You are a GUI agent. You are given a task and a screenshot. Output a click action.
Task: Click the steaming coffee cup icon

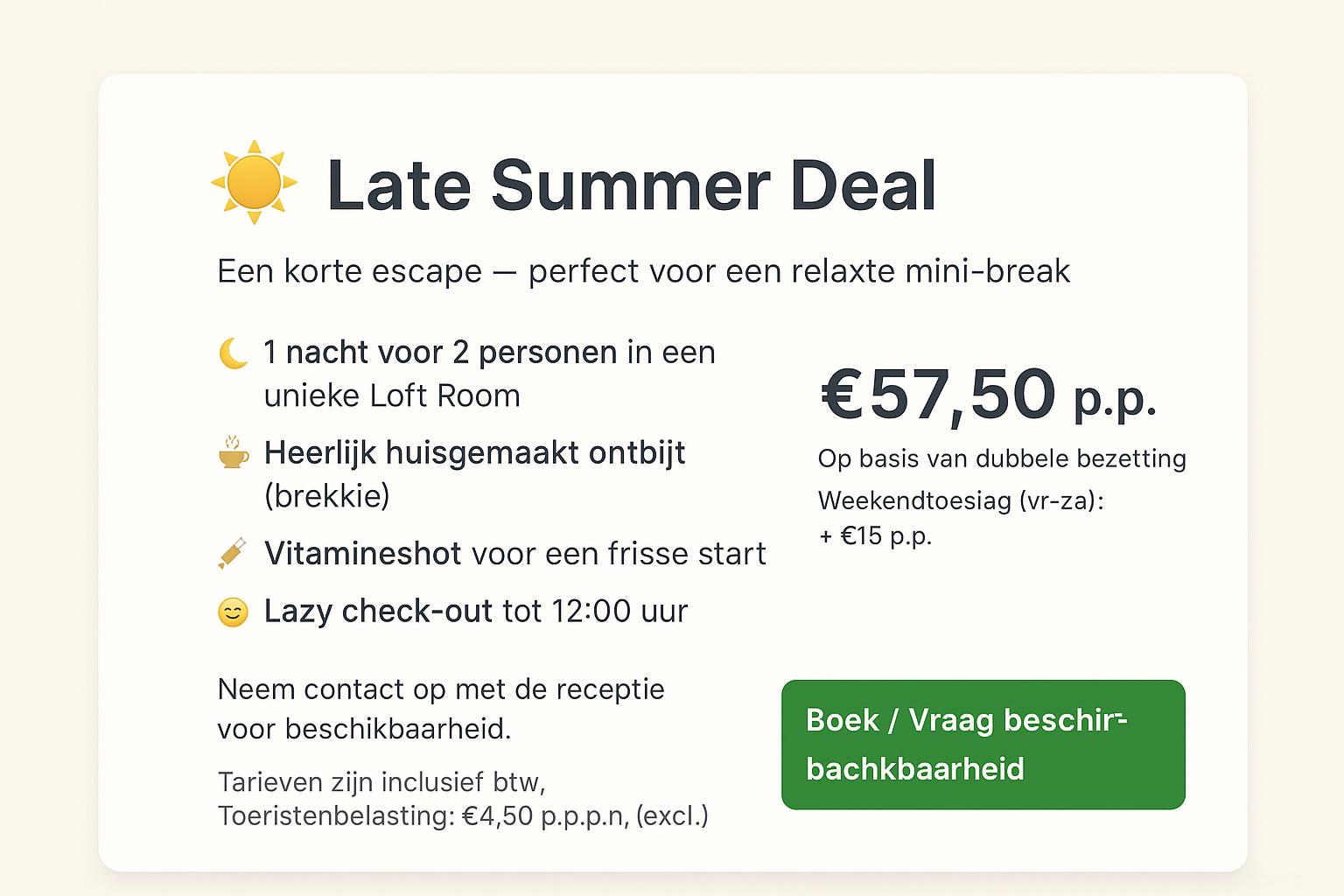[233, 452]
